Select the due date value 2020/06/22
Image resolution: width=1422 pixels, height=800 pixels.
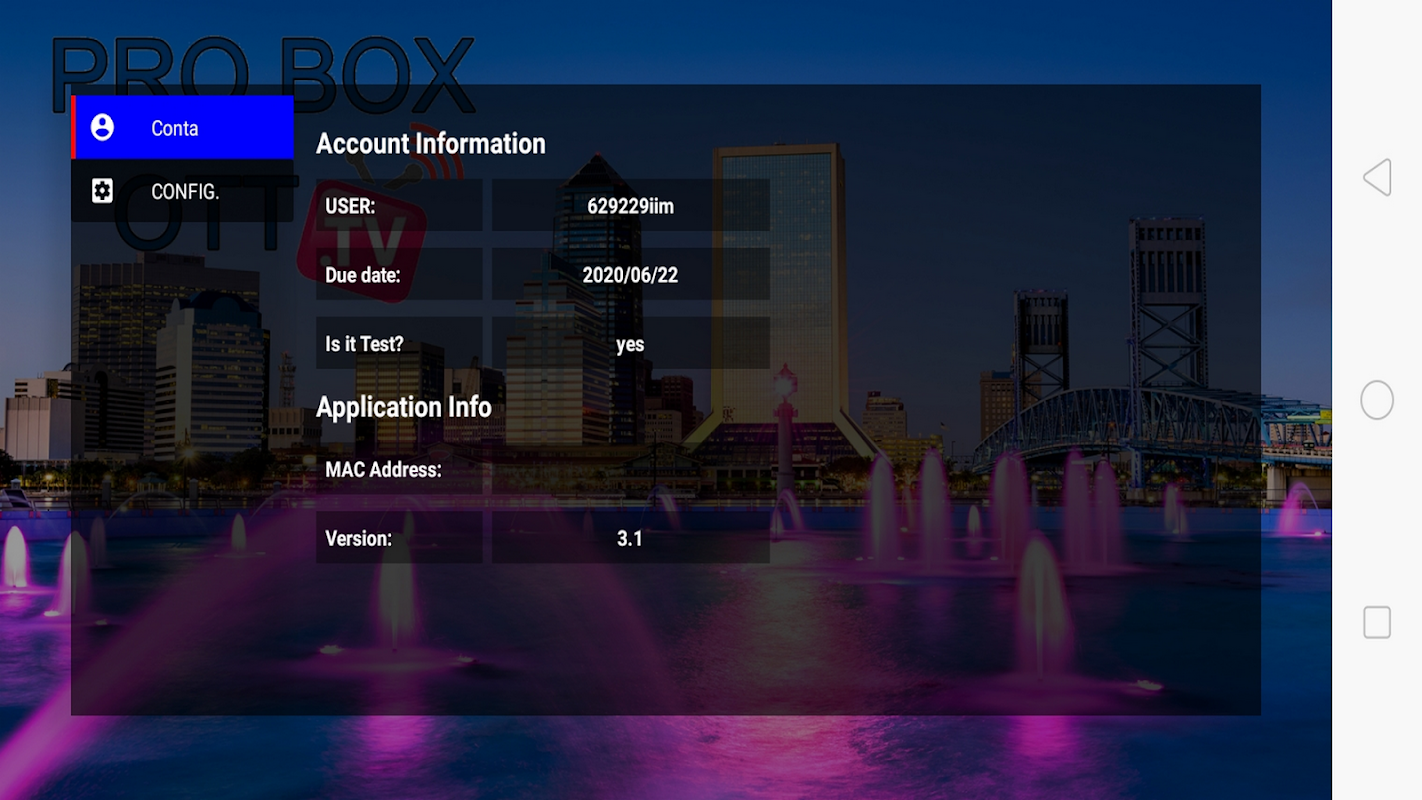pos(630,275)
